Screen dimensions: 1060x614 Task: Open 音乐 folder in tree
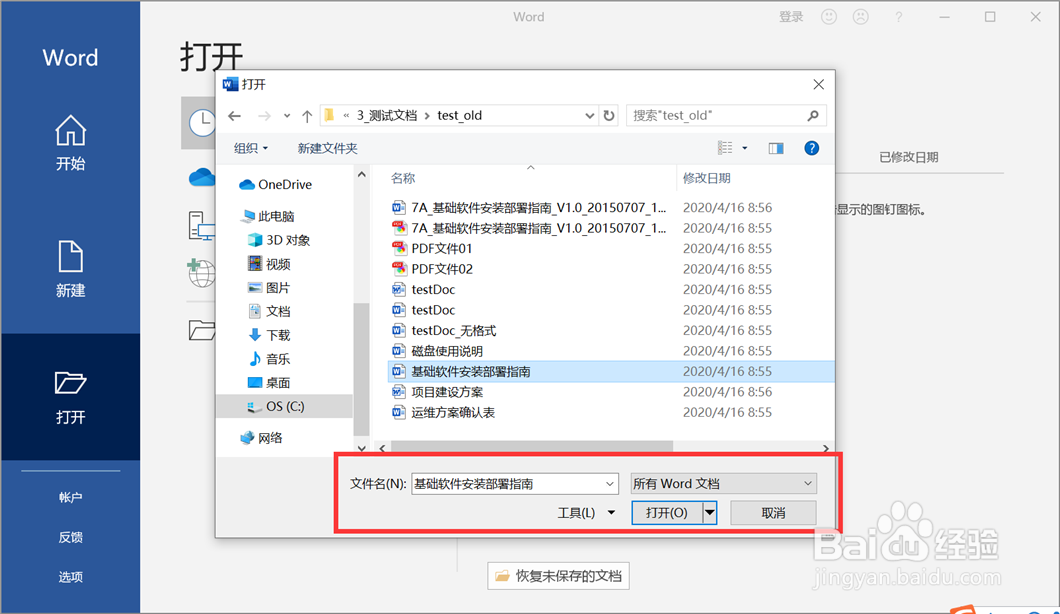(269, 358)
